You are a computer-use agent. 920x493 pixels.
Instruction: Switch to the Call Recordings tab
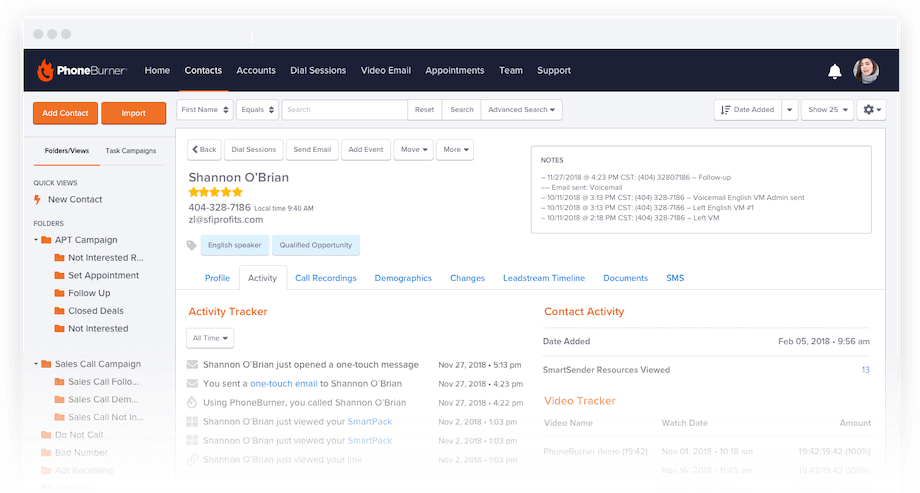point(326,278)
